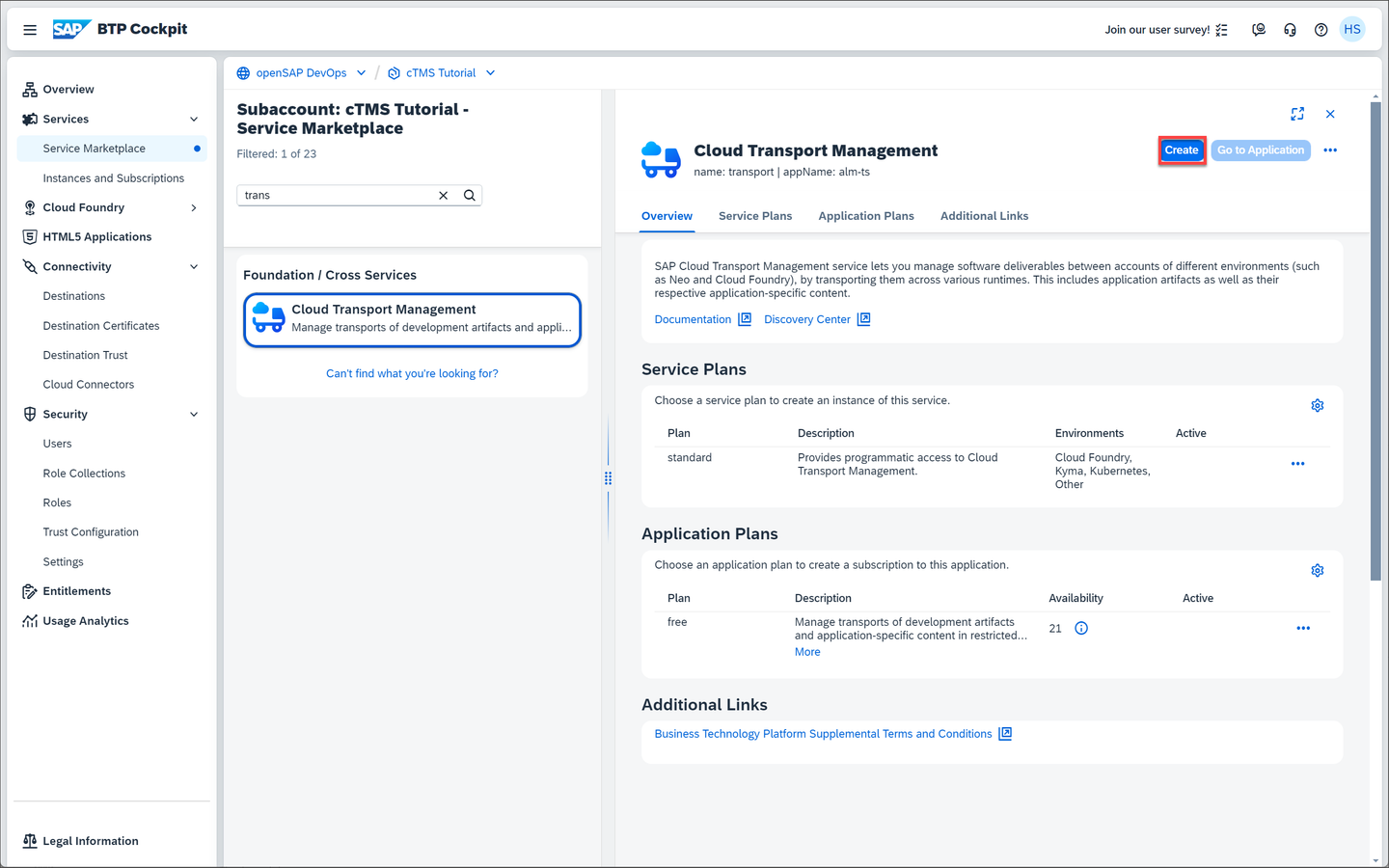Viewport: 1389px width, 868px height.
Task: Show availability info for free plan
Action: (1081, 629)
